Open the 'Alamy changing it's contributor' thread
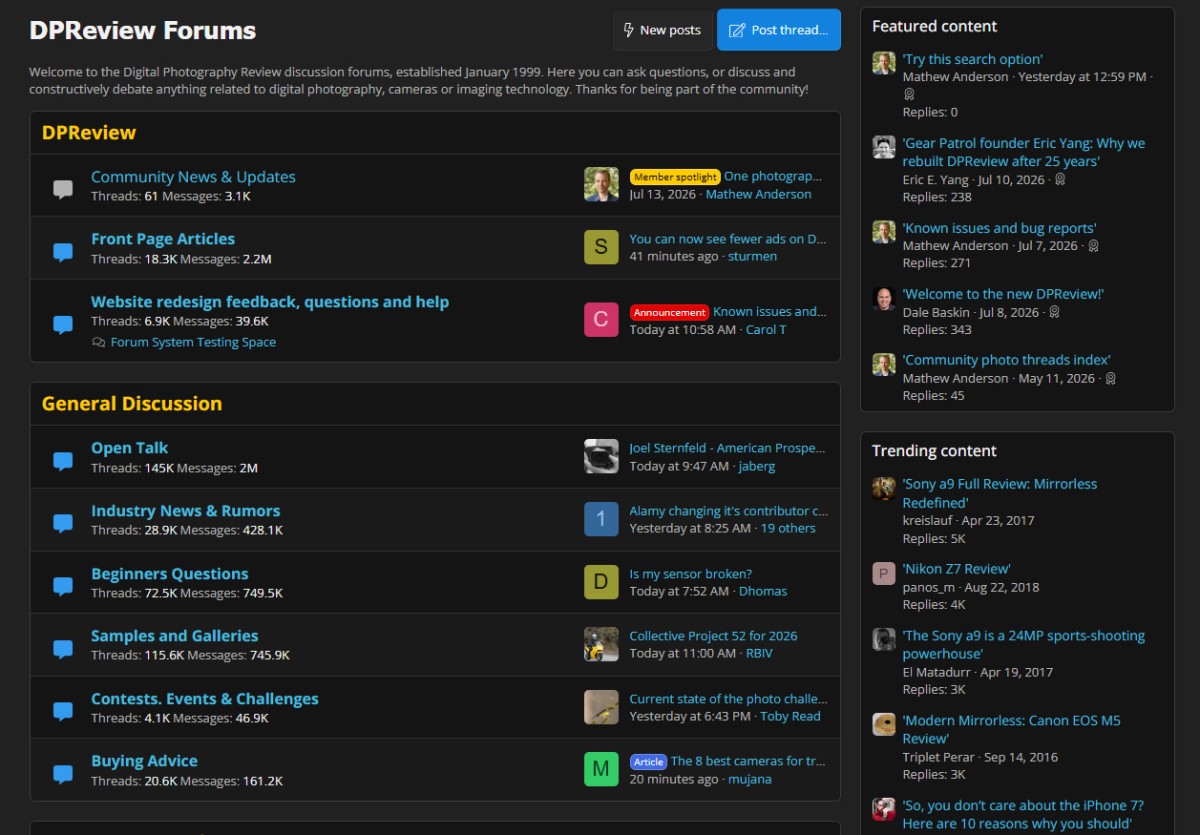 coord(728,511)
